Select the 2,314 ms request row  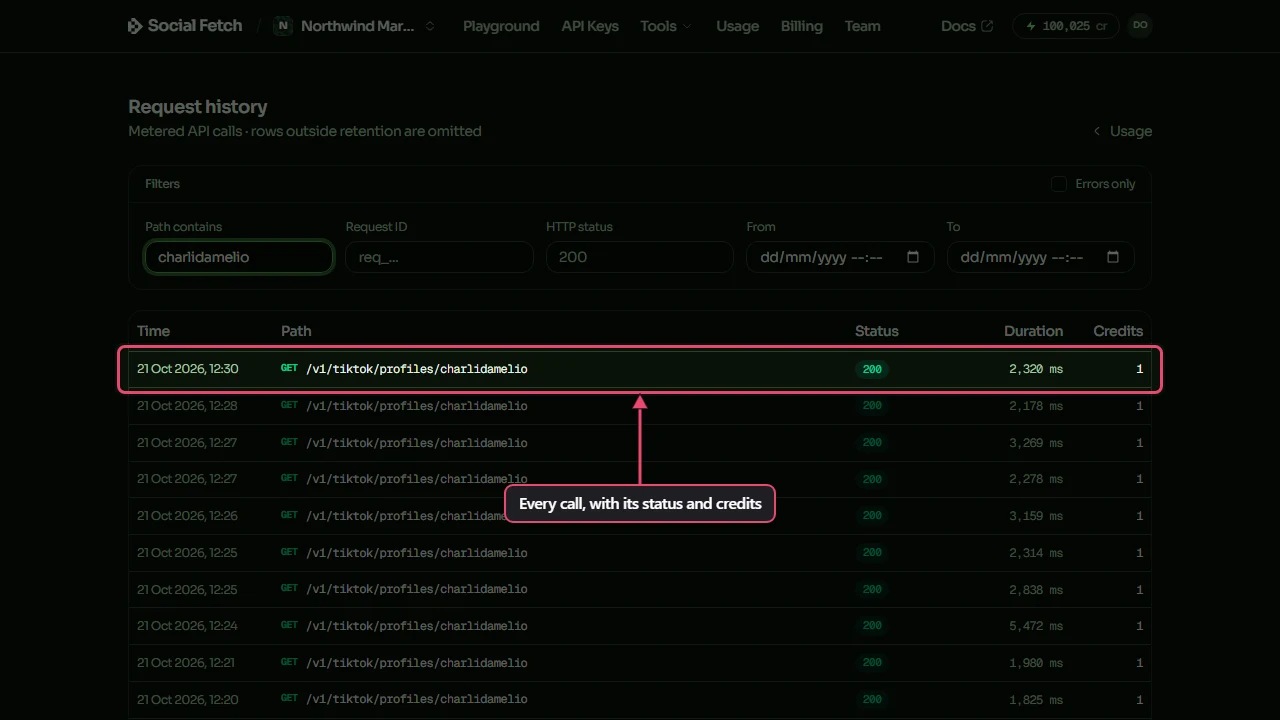[640, 553]
